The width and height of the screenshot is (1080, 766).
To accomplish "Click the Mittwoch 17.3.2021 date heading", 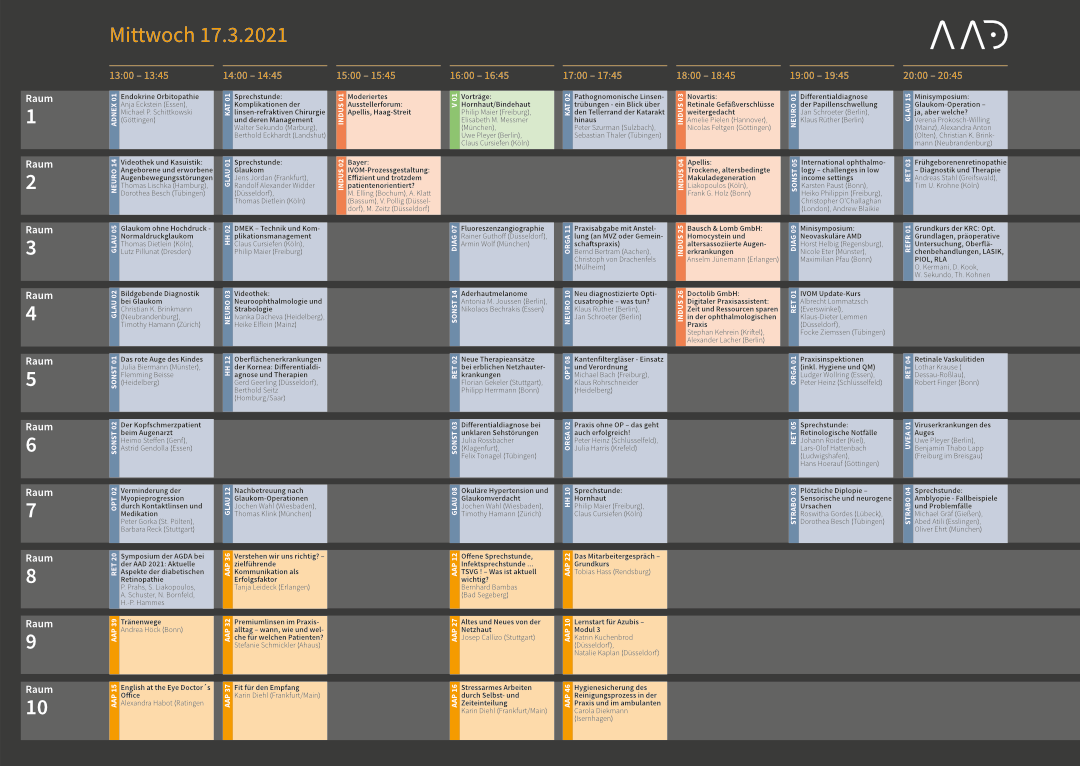I will 198,35.
